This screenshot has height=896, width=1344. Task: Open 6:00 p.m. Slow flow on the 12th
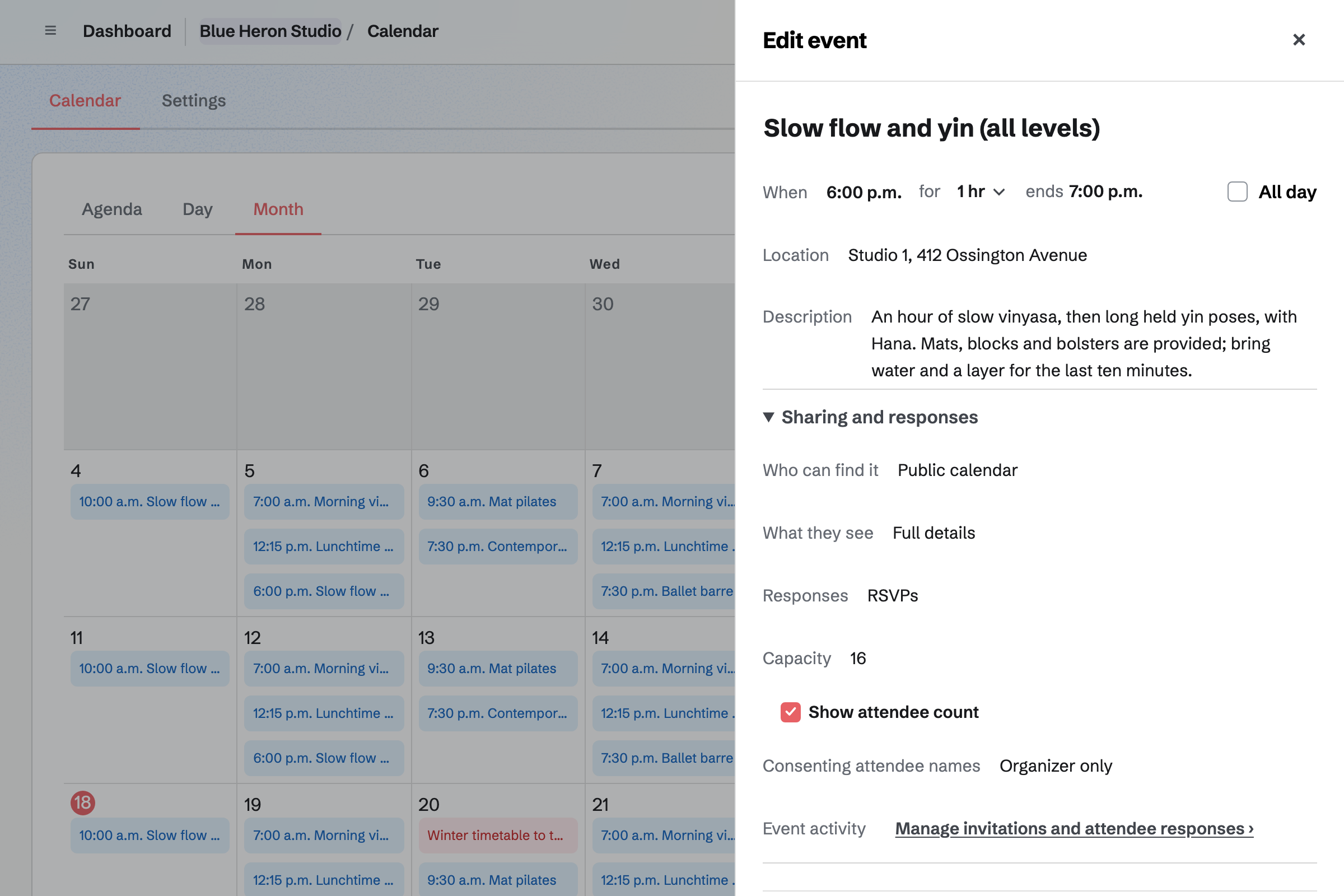pyautogui.click(x=324, y=758)
